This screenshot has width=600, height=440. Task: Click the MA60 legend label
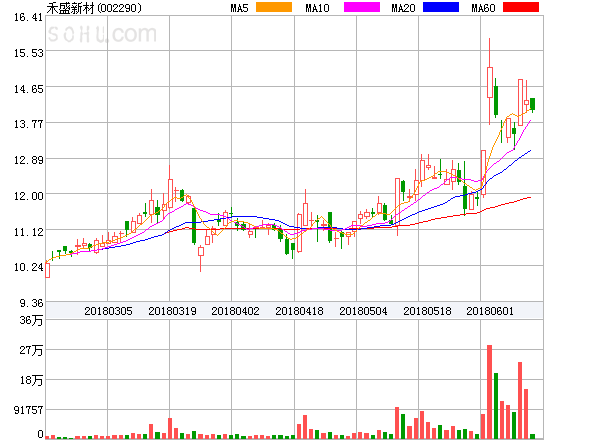(483, 8)
